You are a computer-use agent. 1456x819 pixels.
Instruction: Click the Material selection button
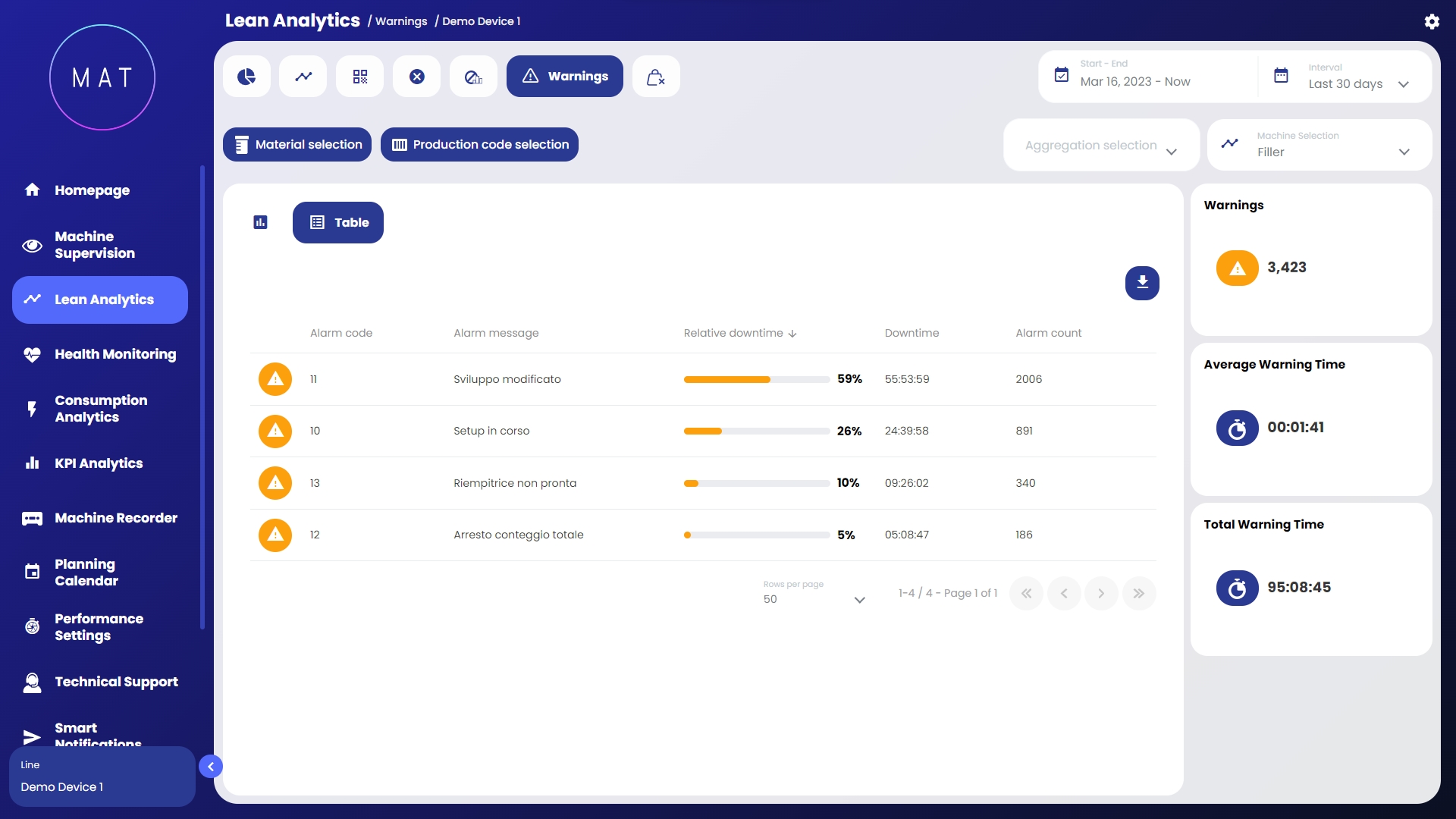297,145
